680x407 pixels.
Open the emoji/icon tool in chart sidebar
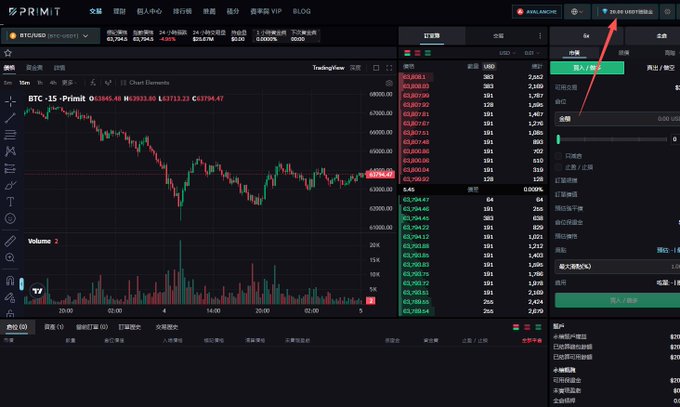point(10,219)
